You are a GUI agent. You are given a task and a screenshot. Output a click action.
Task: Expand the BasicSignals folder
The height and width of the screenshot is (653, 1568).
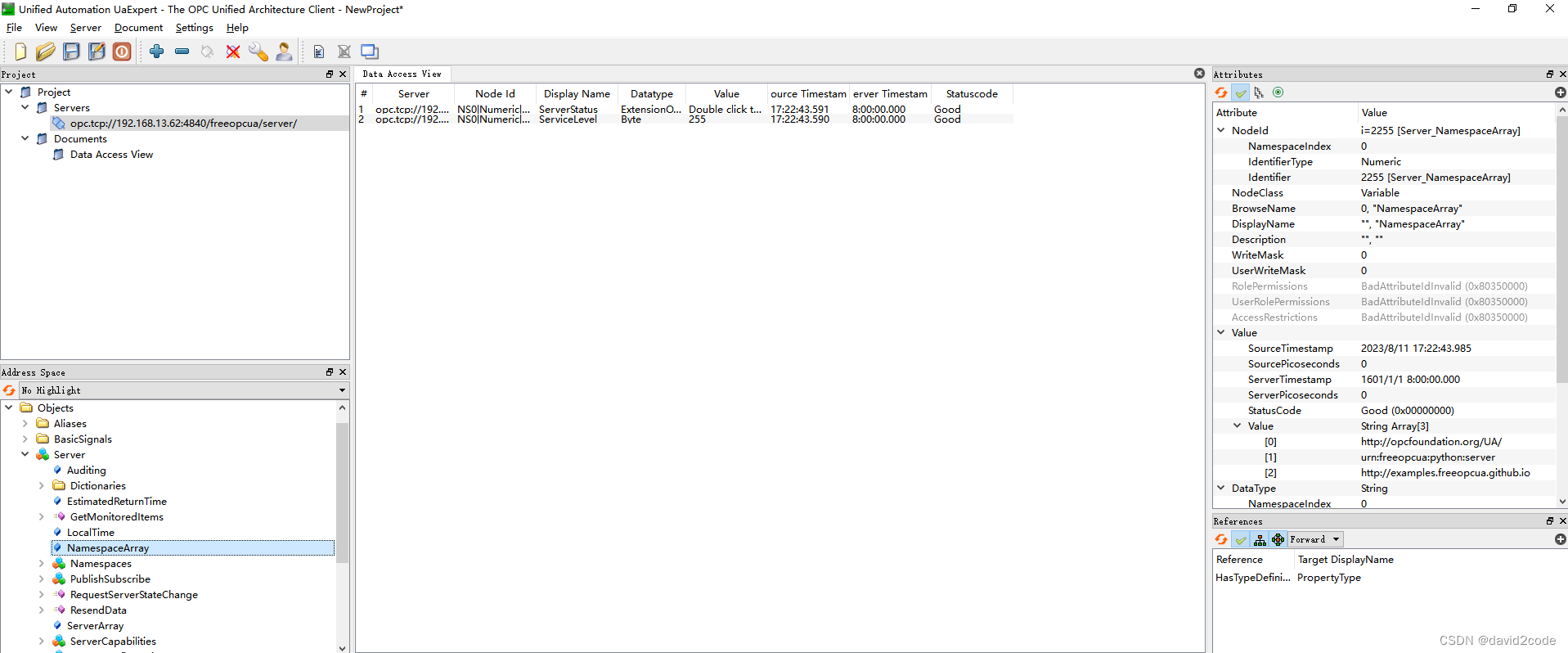(25, 439)
